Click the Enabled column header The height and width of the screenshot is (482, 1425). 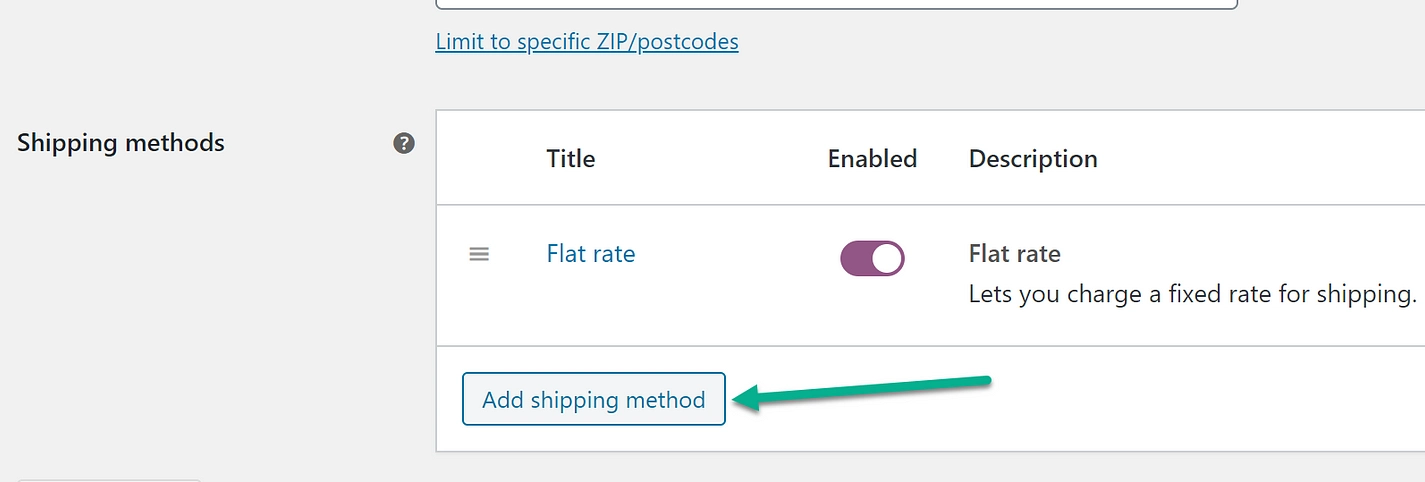872,159
